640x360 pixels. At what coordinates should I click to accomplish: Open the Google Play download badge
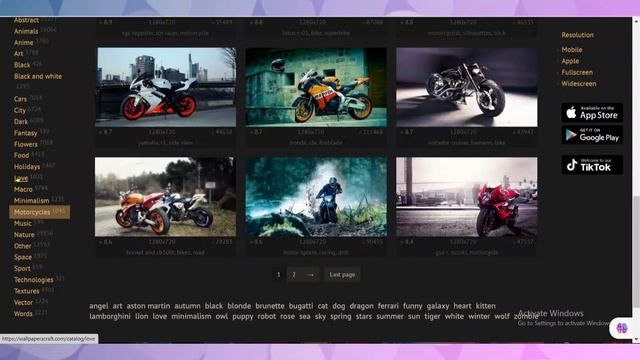click(592, 135)
